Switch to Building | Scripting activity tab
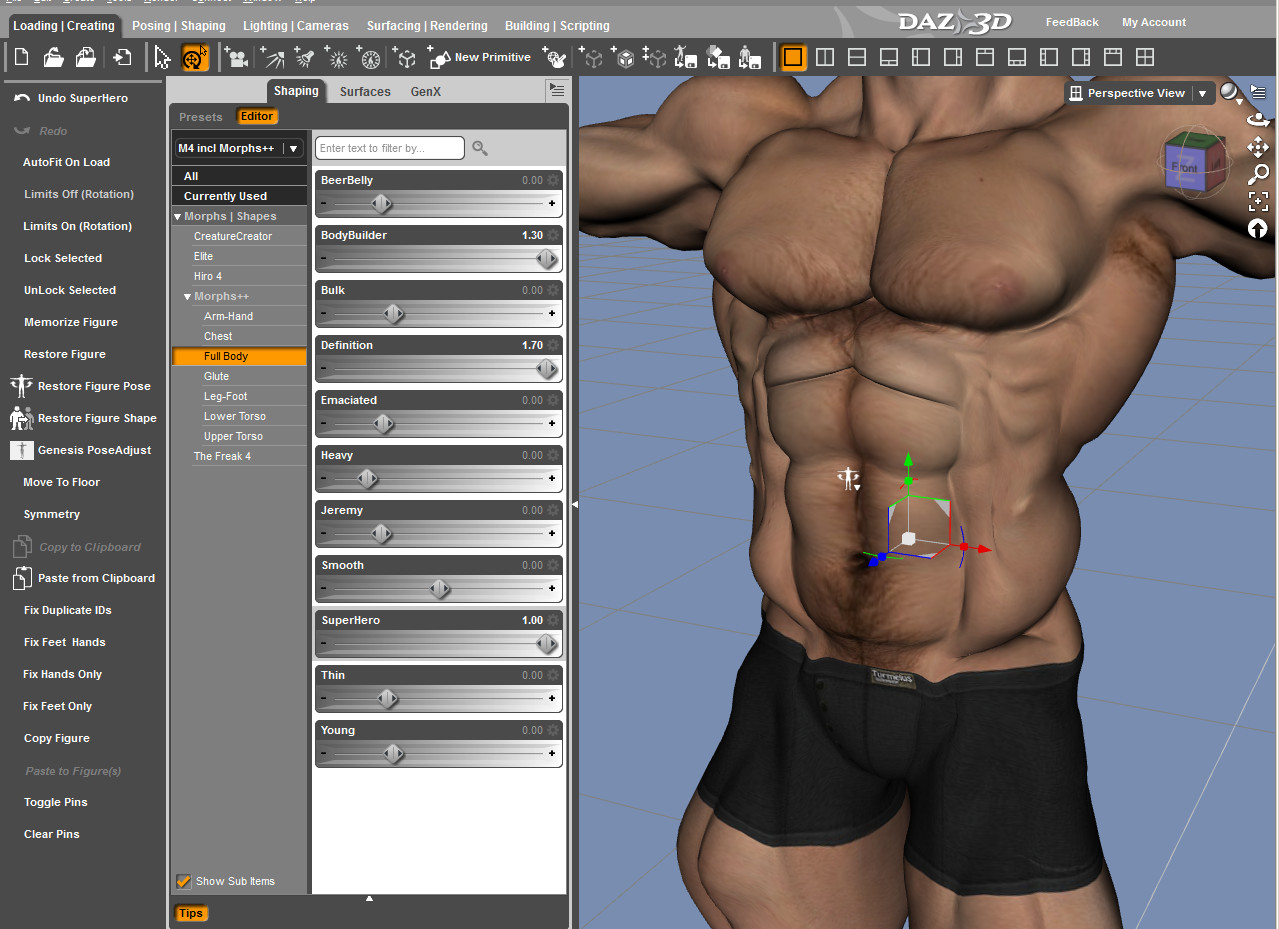 pos(557,26)
